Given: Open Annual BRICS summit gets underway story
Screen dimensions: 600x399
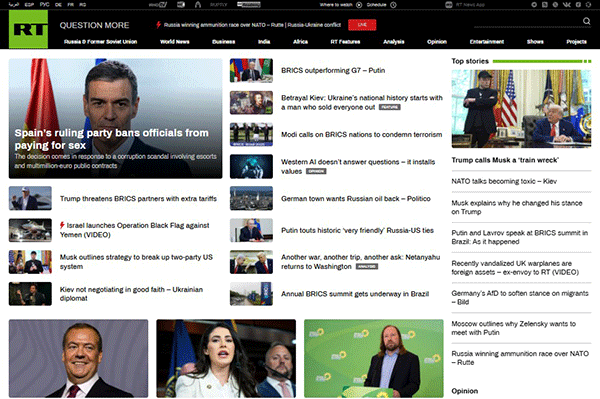Looking at the screenshot, I should 355,294.
